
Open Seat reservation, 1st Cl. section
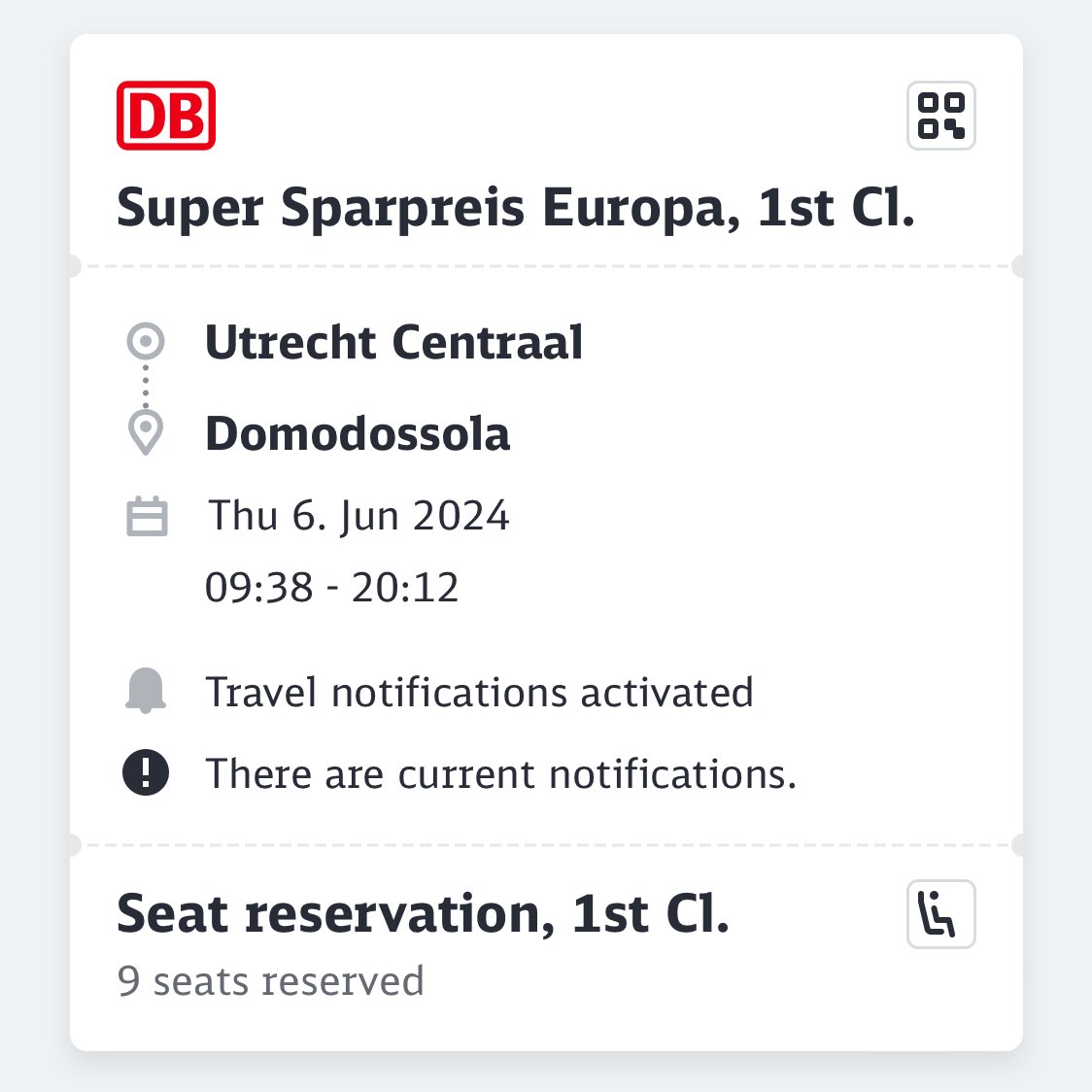(423, 913)
